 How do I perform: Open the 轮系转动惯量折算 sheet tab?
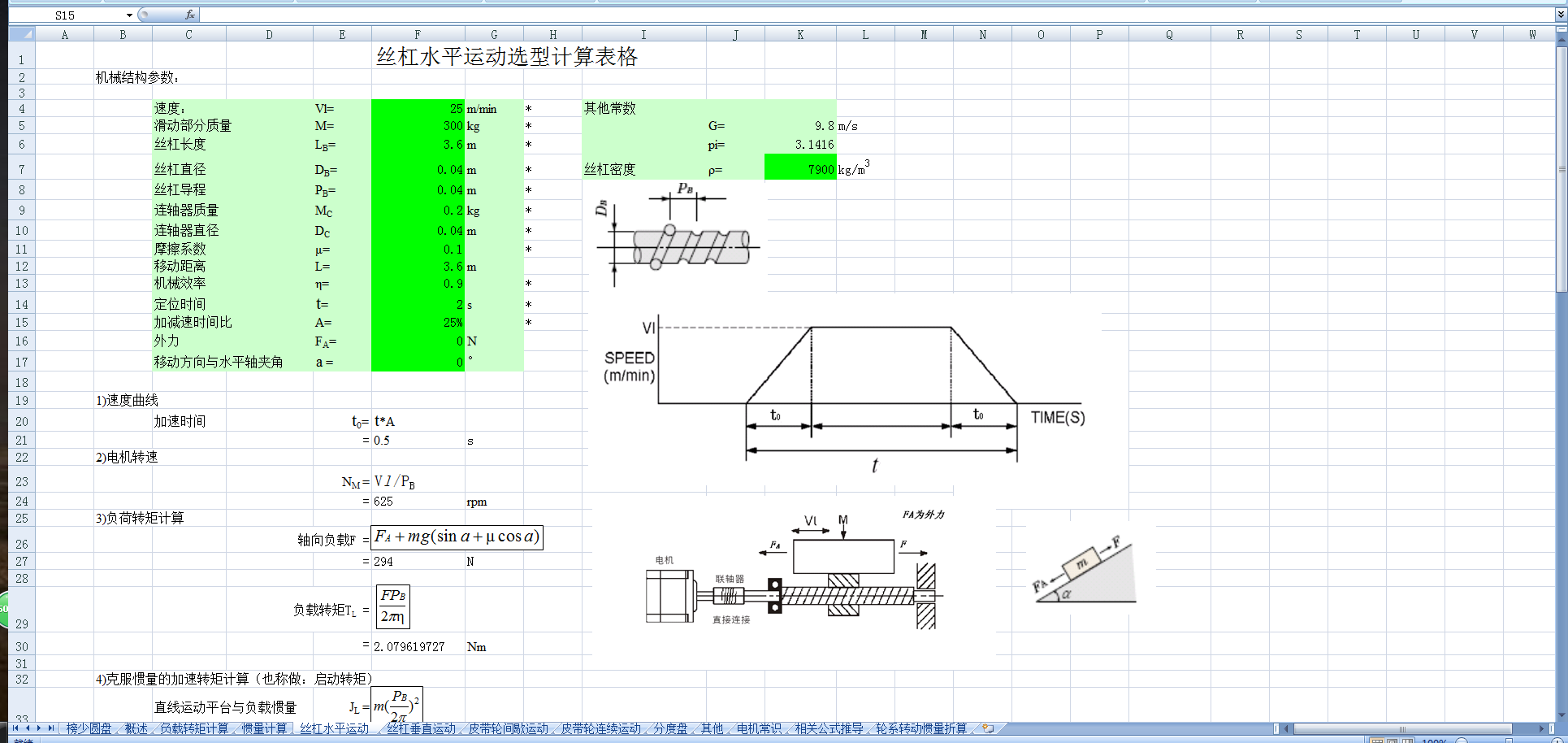[921, 728]
